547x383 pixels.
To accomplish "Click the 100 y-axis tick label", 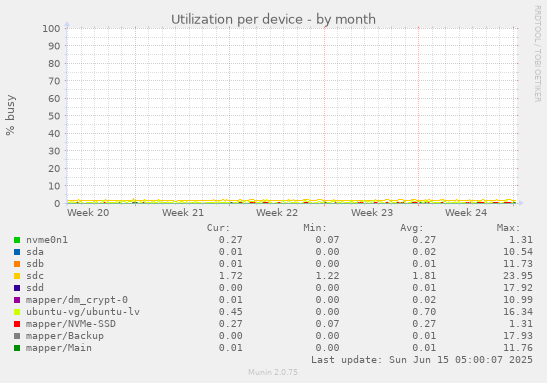I will pos(51,28).
